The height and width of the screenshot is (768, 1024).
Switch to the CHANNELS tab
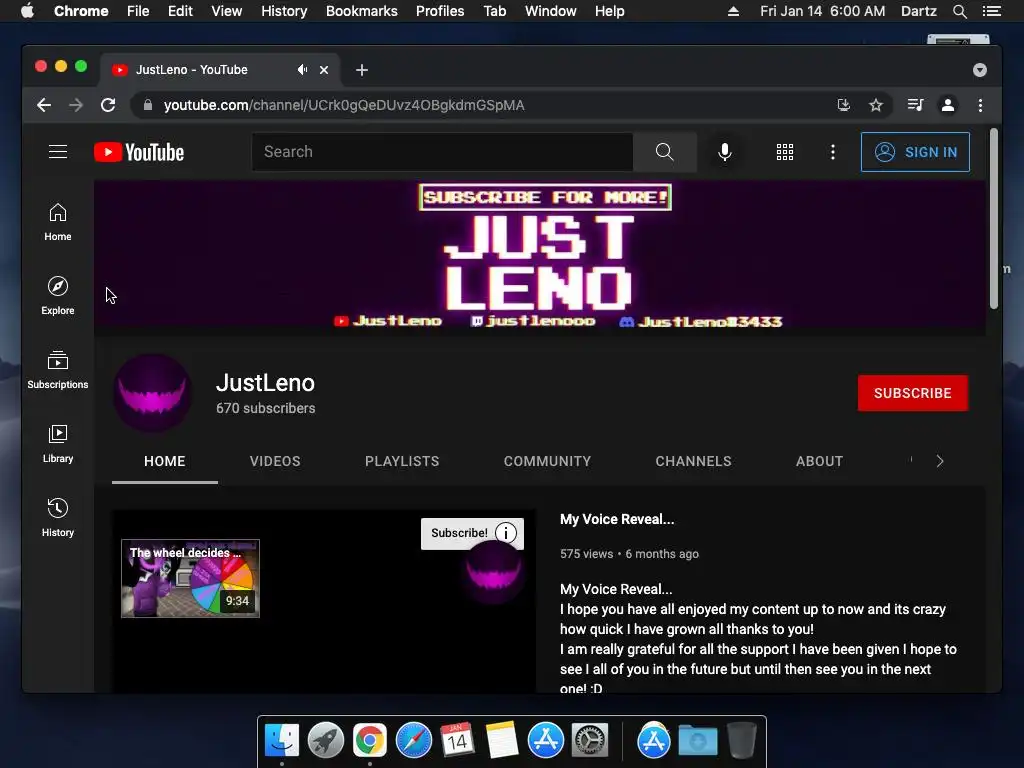pos(694,461)
